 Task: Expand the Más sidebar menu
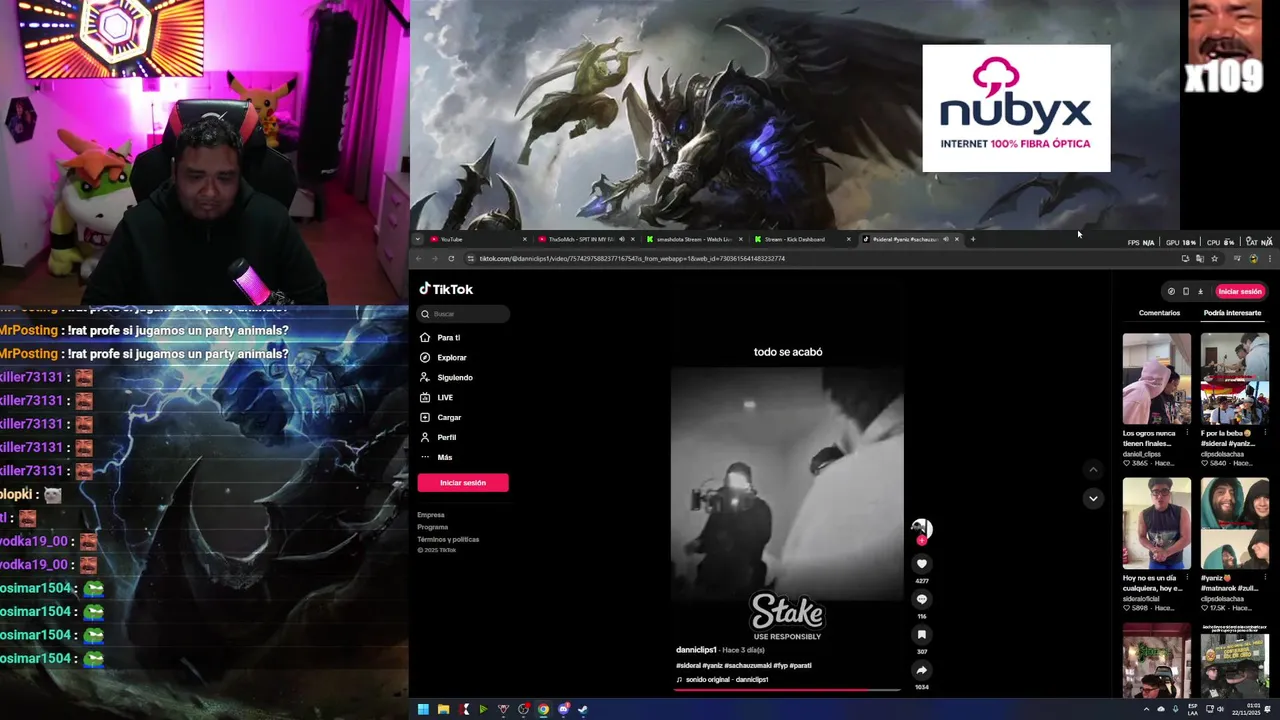(437, 457)
